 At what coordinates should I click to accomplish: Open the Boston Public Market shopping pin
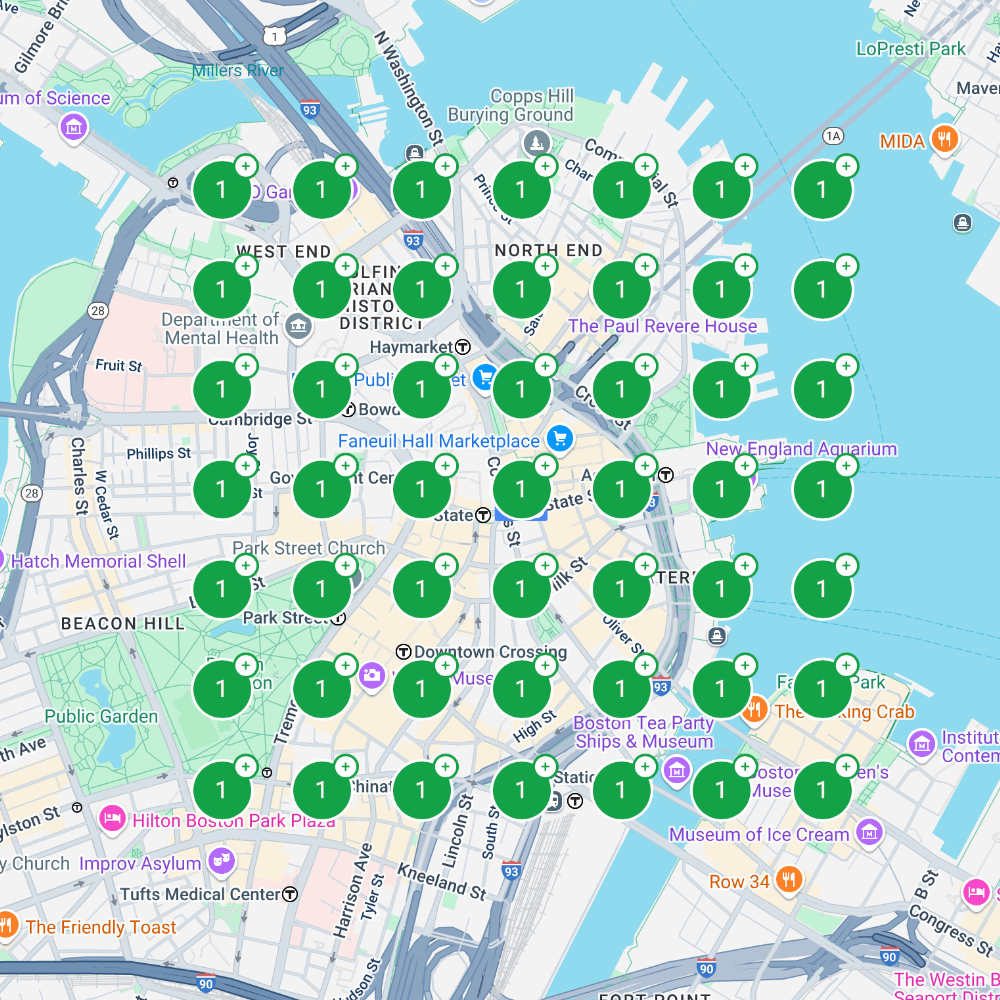(485, 378)
